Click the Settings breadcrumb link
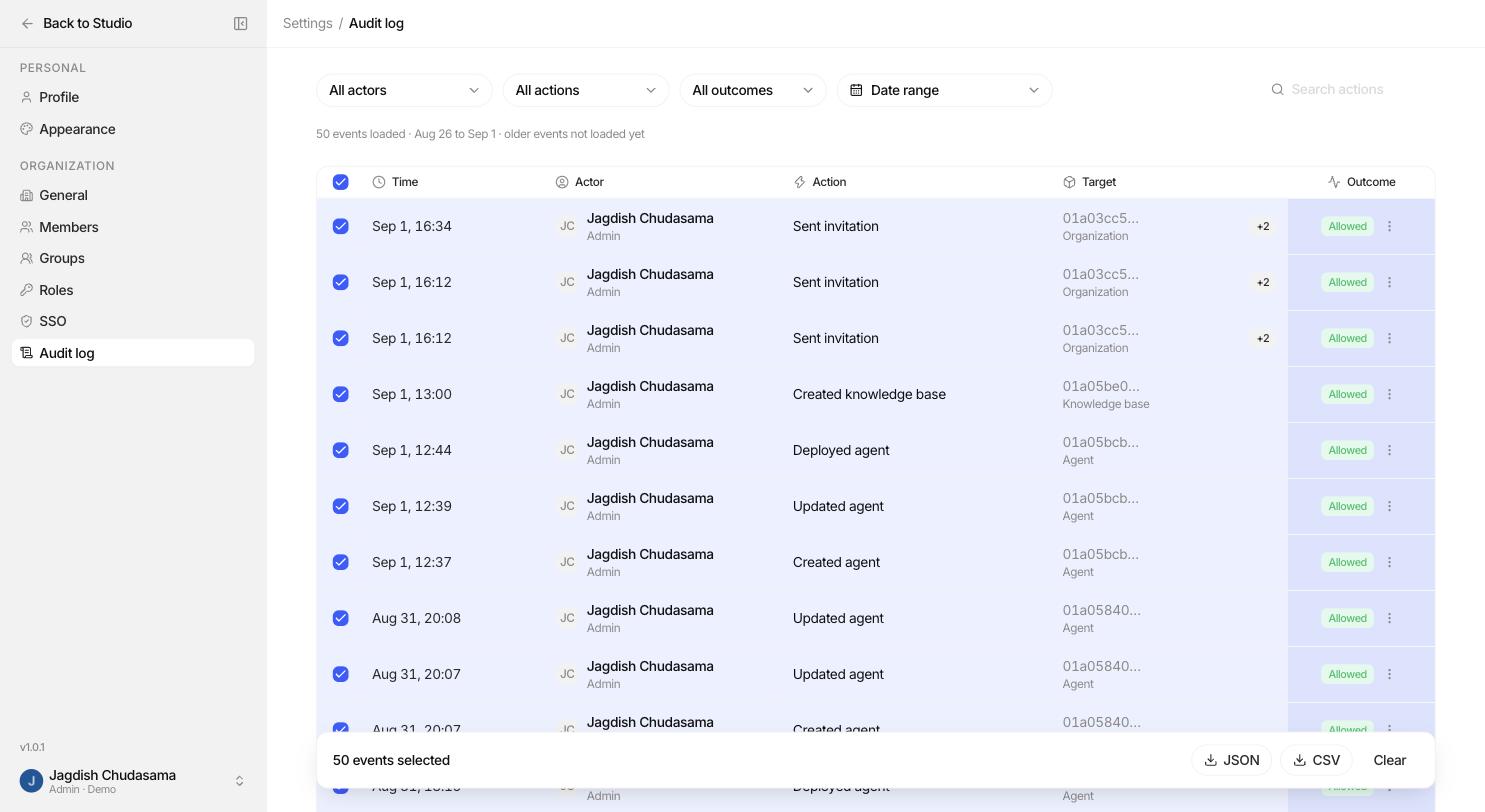Screen dimensions: 1485x812 pyautogui.click(x=308, y=23)
